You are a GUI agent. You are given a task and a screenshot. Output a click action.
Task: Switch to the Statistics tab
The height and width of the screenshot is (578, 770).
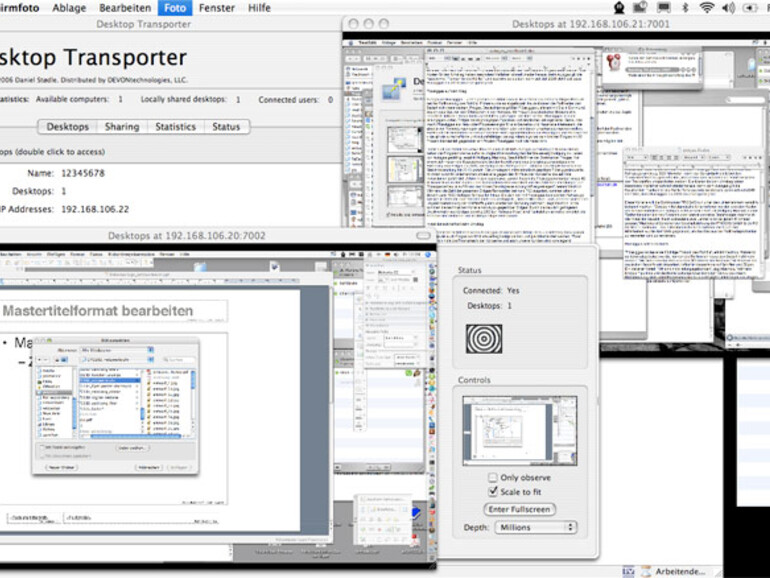175,127
